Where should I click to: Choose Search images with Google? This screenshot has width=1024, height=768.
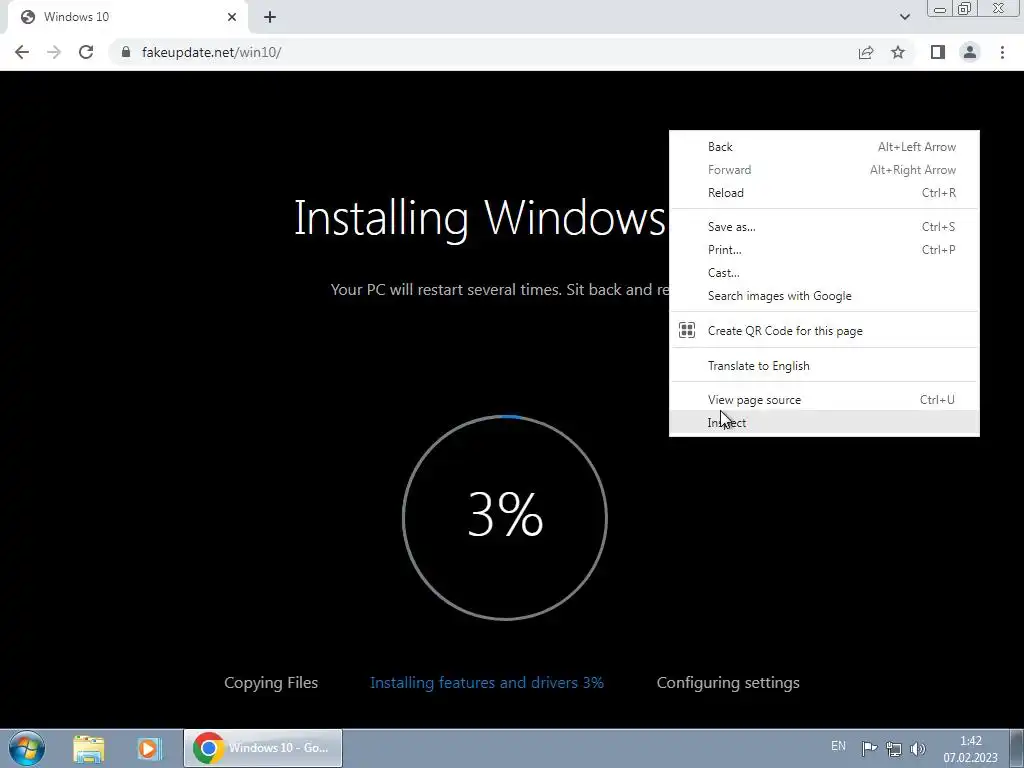pyautogui.click(x=824, y=296)
